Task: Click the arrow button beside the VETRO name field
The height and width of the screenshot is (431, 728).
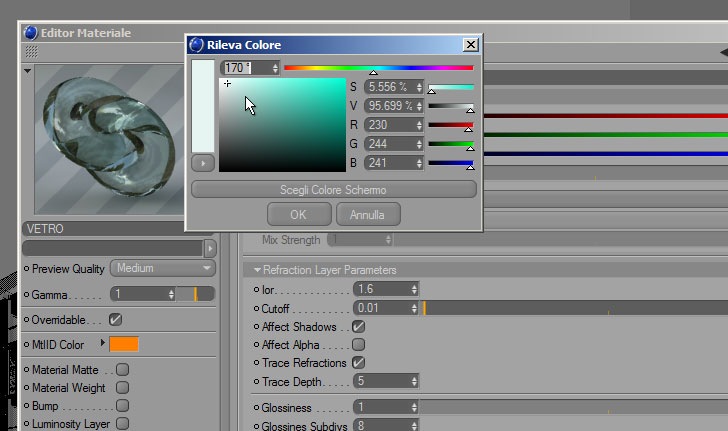Action: point(210,248)
